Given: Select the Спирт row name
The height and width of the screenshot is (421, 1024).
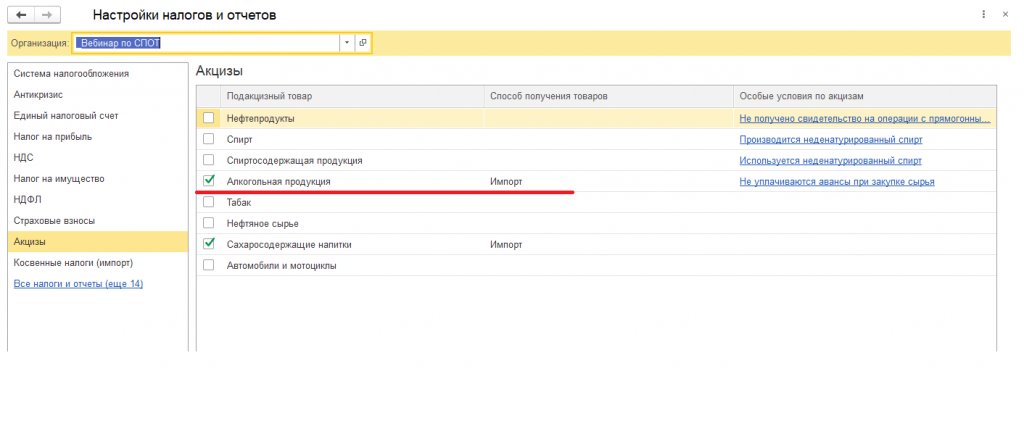Looking at the screenshot, I should tap(240, 139).
